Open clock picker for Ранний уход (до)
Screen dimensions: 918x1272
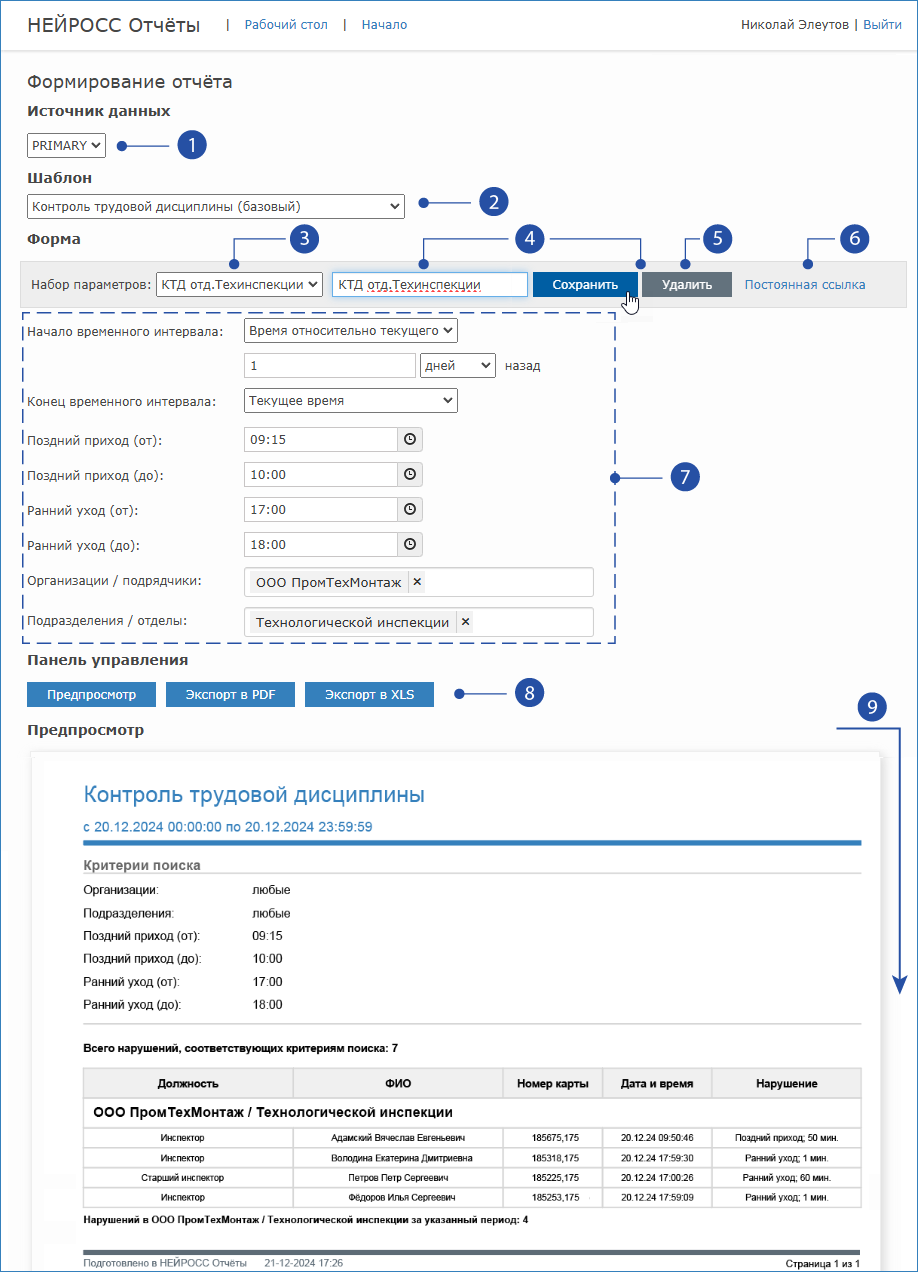[410, 545]
